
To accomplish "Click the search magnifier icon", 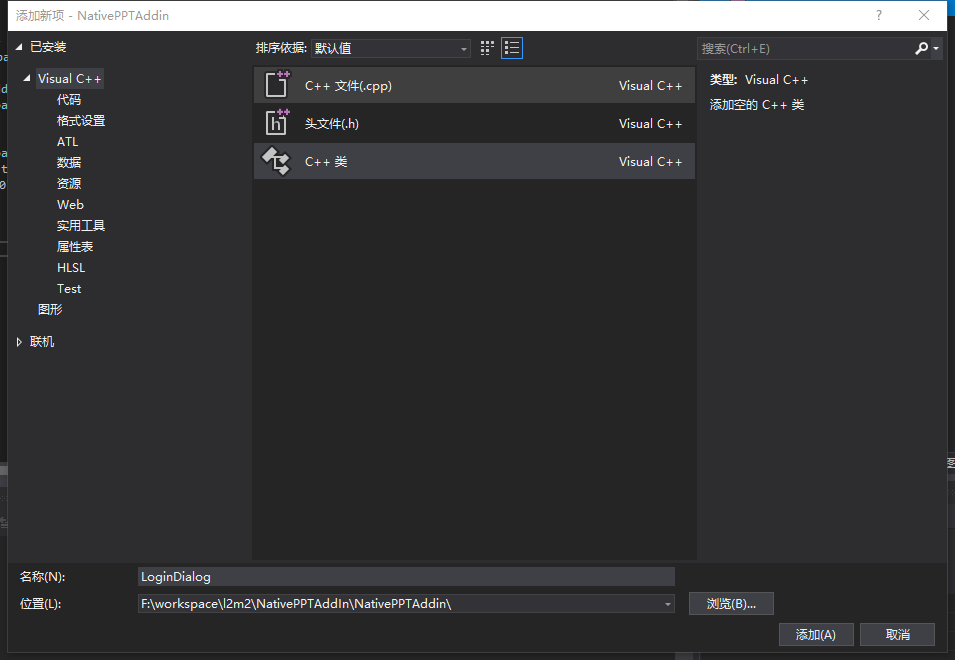I will (x=921, y=48).
